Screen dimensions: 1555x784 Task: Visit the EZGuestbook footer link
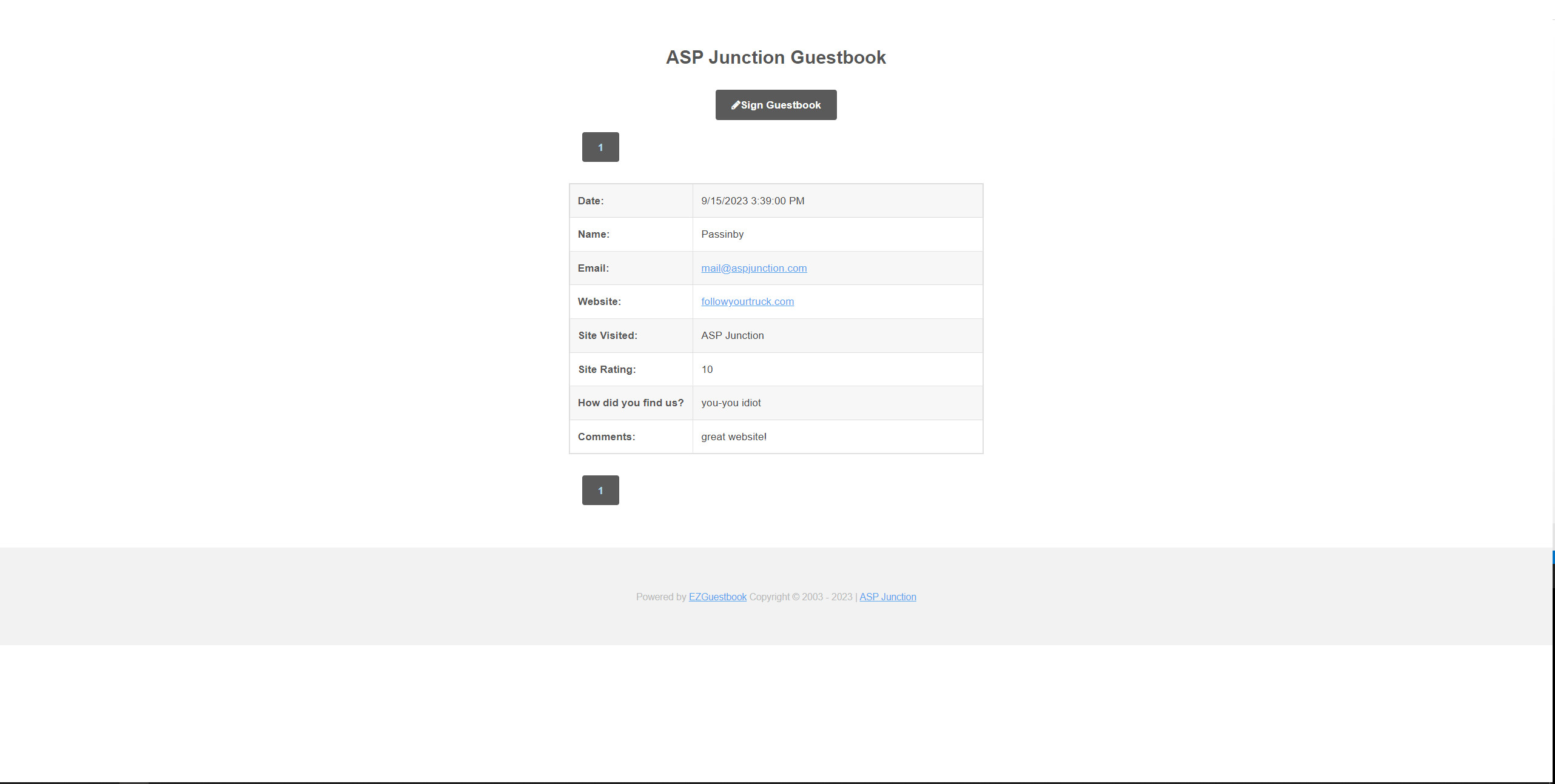coord(717,597)
